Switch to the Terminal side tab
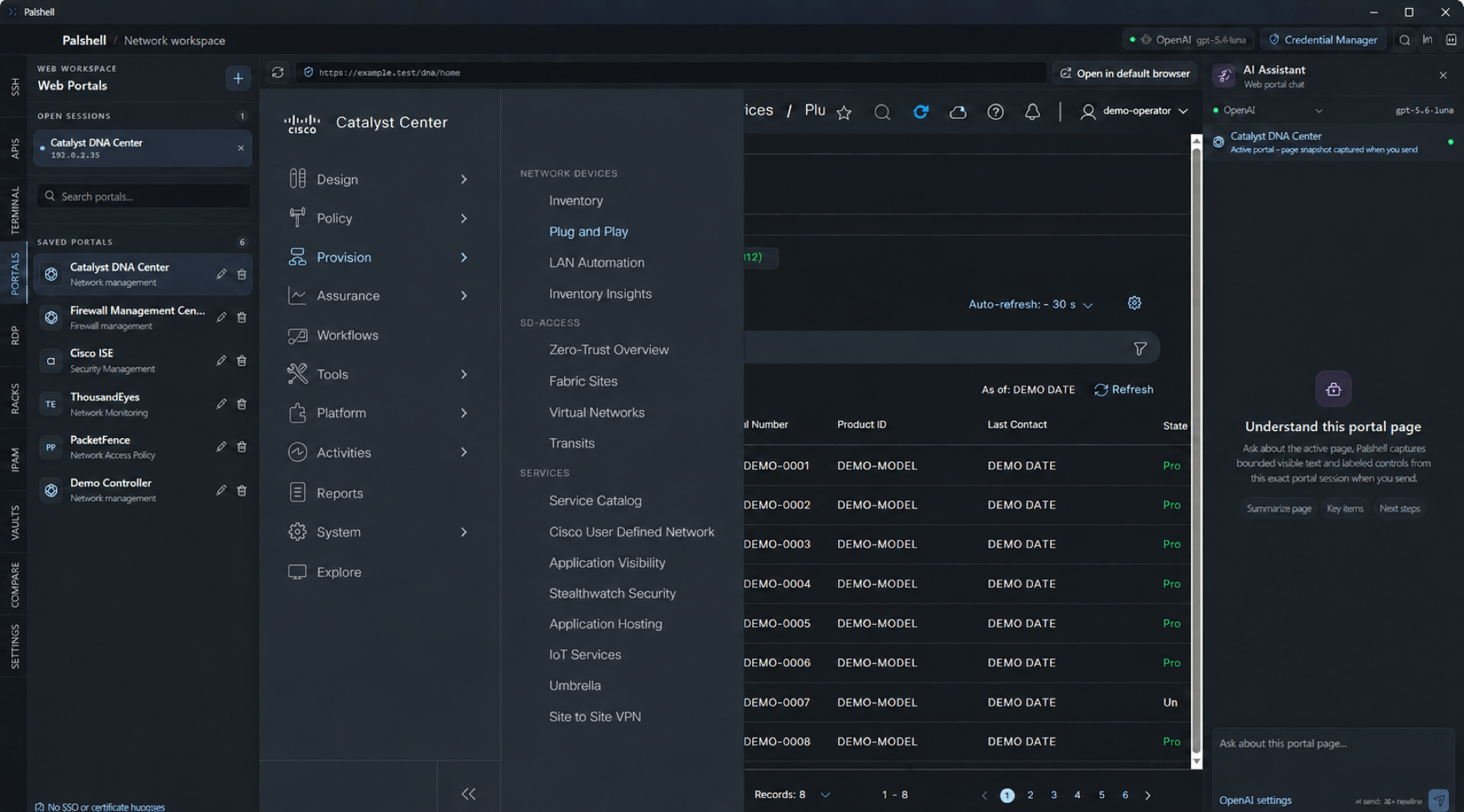The width and height of the screenshot is (1464, 812). (x=15, y=210)
